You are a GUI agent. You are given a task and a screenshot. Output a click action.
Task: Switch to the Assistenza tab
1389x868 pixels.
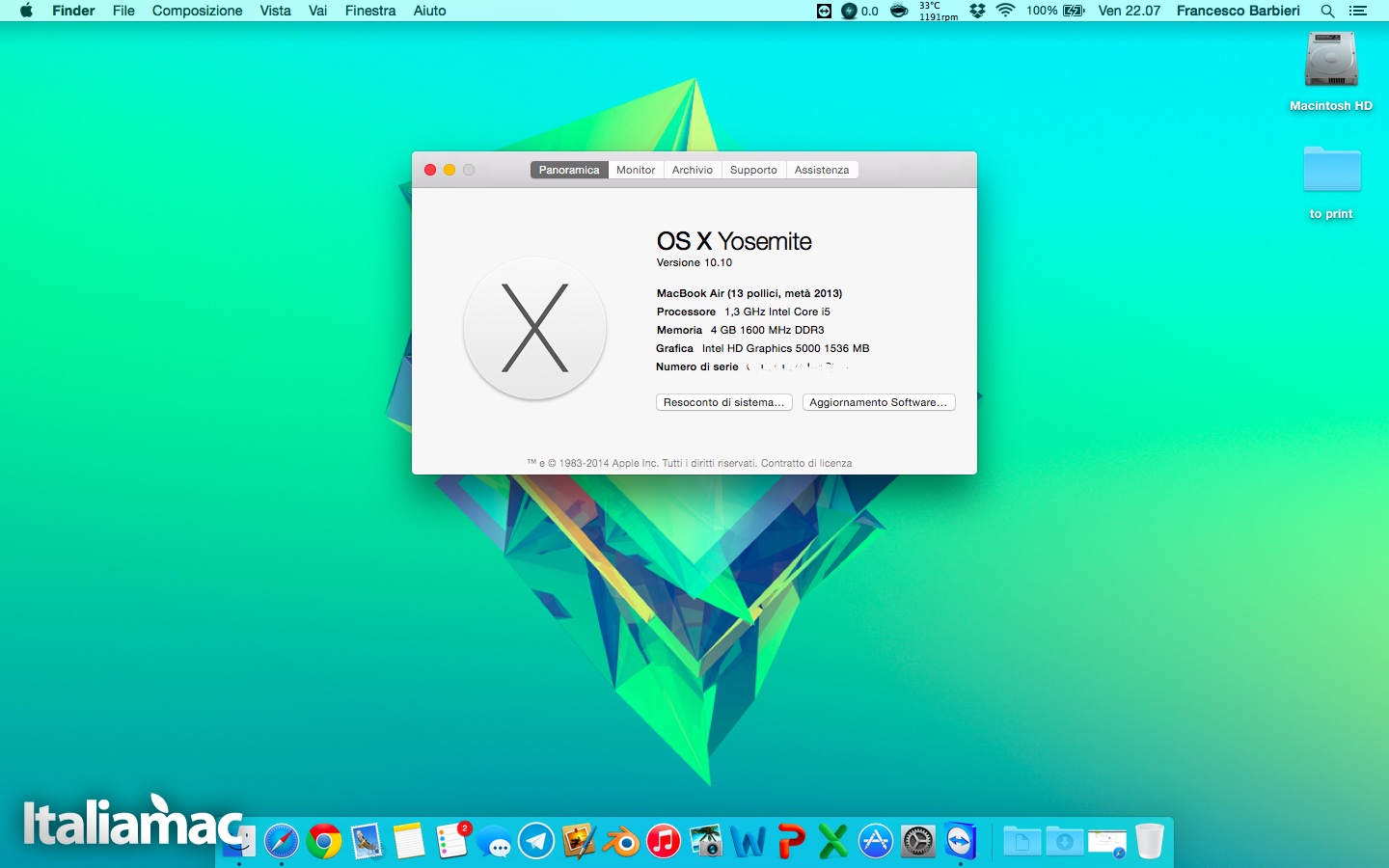[822, 170]
